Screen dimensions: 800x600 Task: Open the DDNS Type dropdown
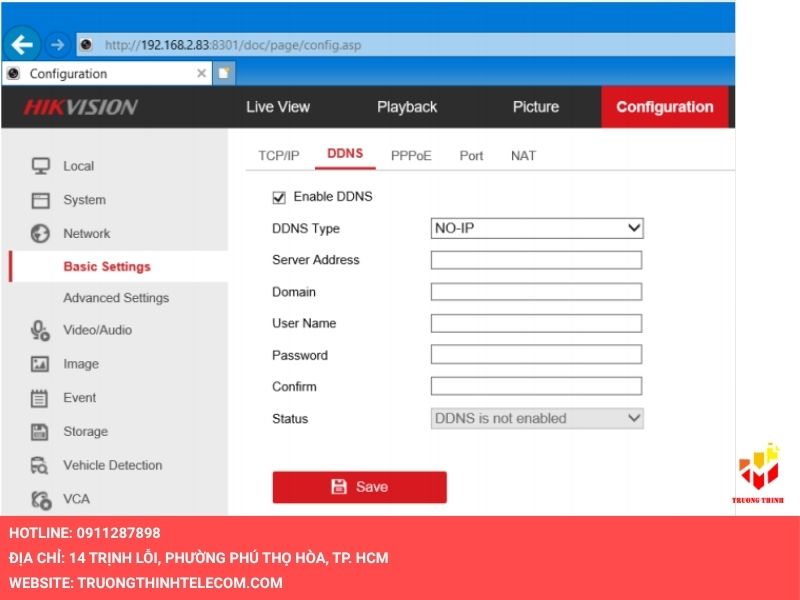pyautogui.click(x=537, y=228)
